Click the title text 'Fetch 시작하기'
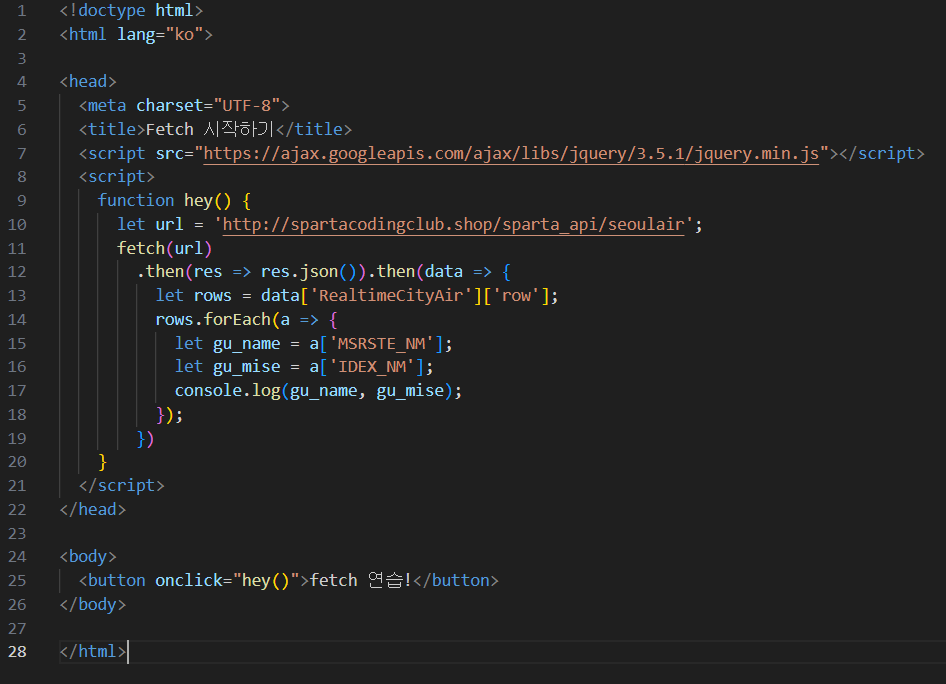946x684 pixels. [x=209, y=129]
